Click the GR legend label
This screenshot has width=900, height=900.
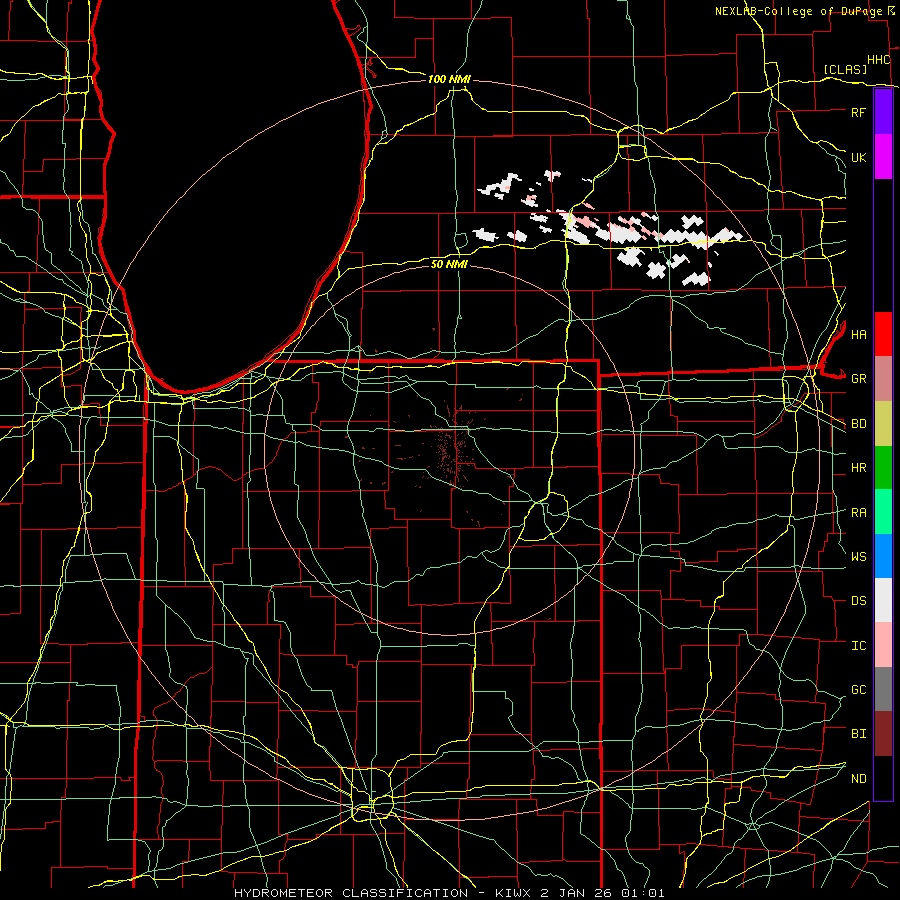[x=858, y=379]
